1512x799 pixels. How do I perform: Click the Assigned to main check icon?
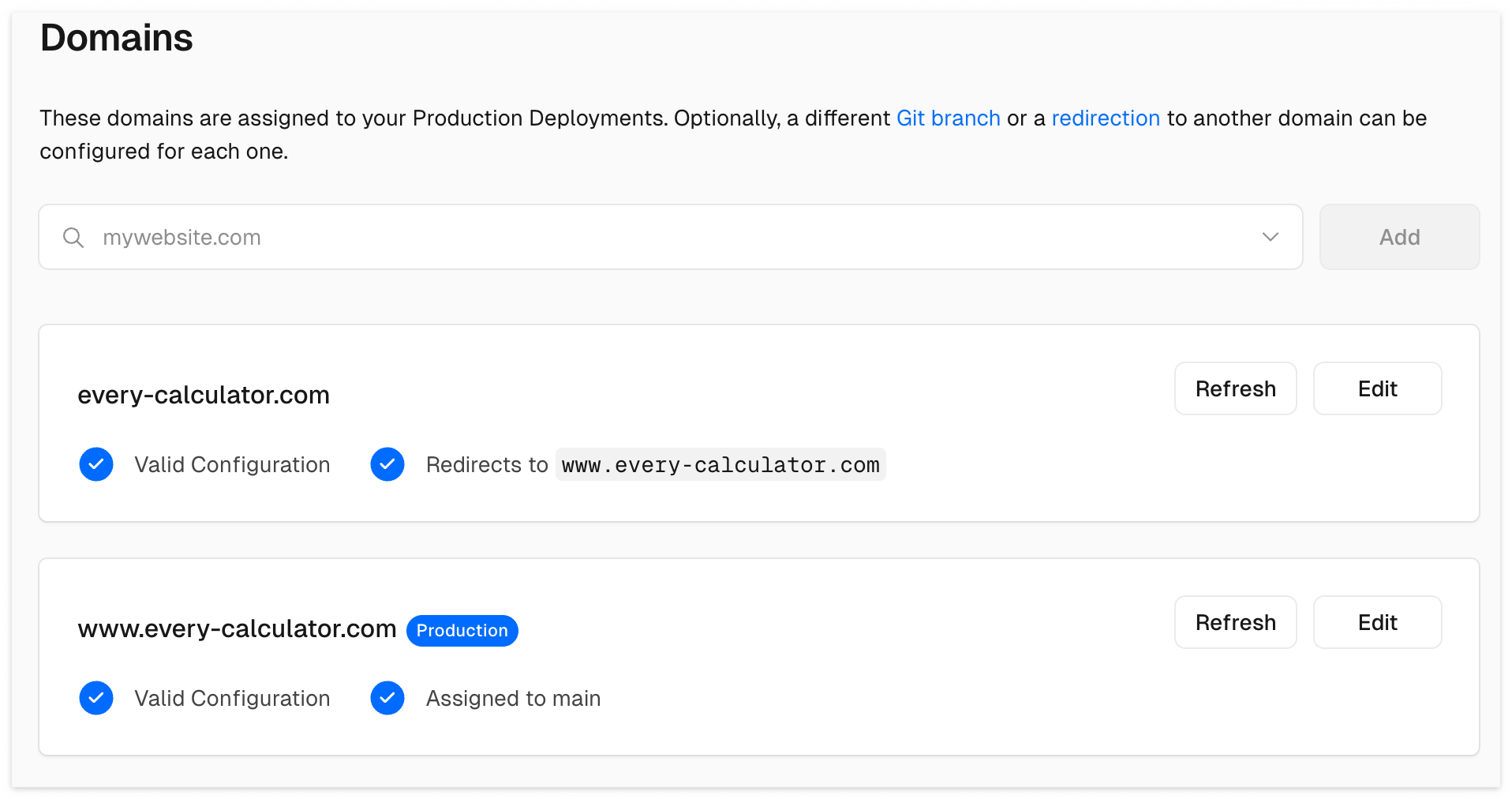pos(387,698)
